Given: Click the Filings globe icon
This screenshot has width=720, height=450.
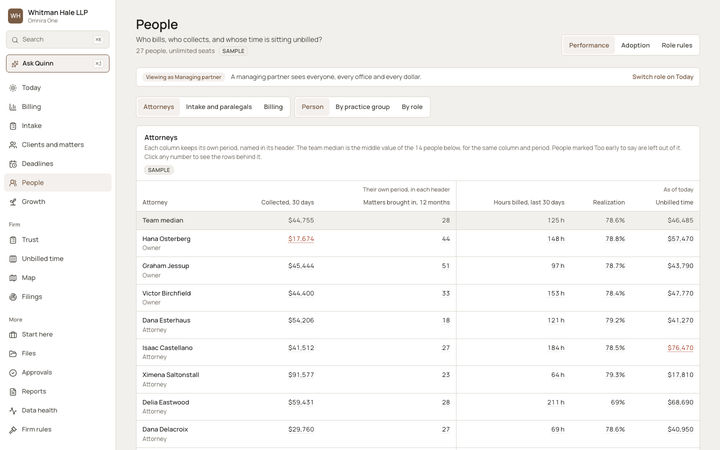Looking at the screenshot, I should (13, 297).
